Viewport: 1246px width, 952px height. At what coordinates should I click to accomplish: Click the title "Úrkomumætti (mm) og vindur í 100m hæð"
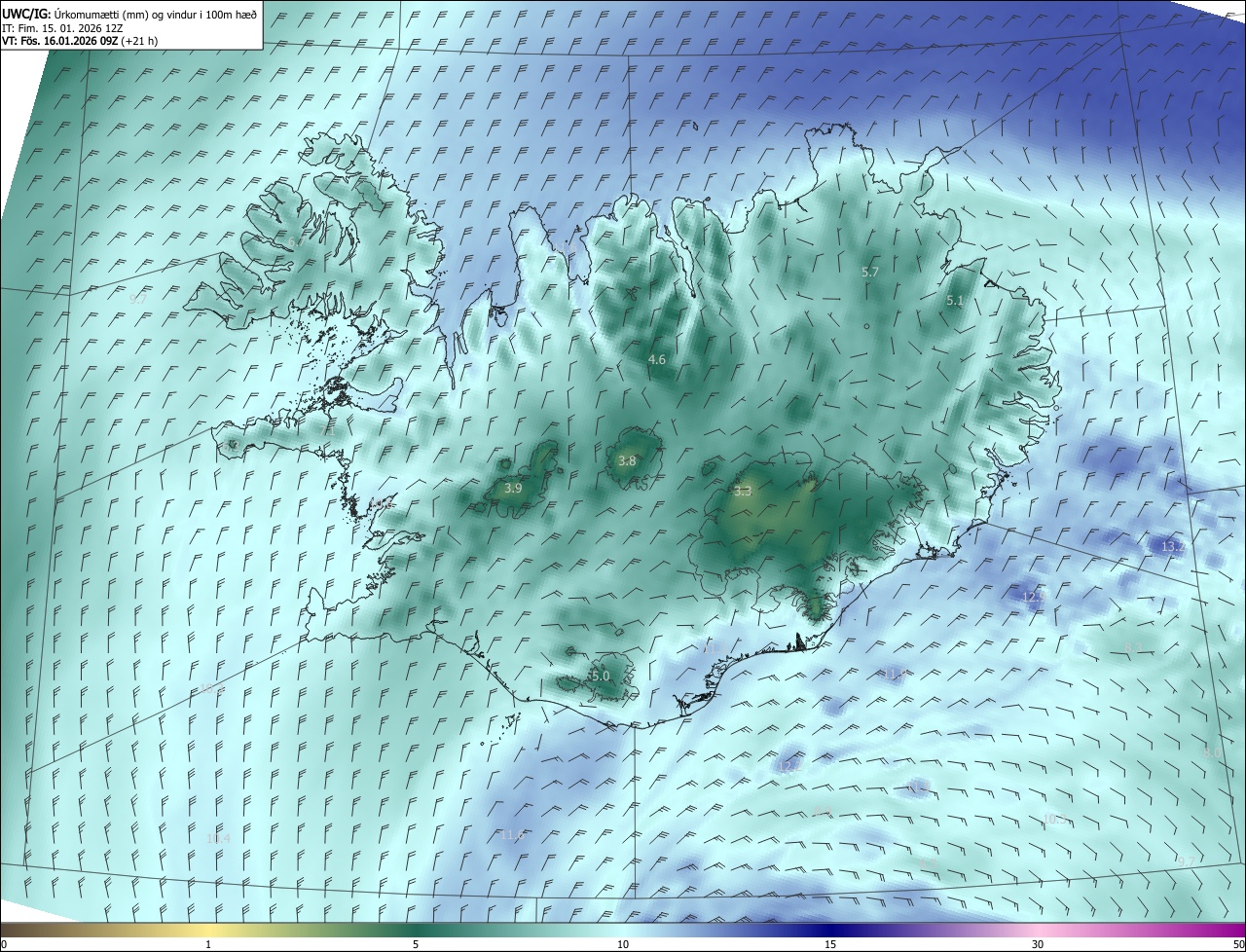point(157,14)
